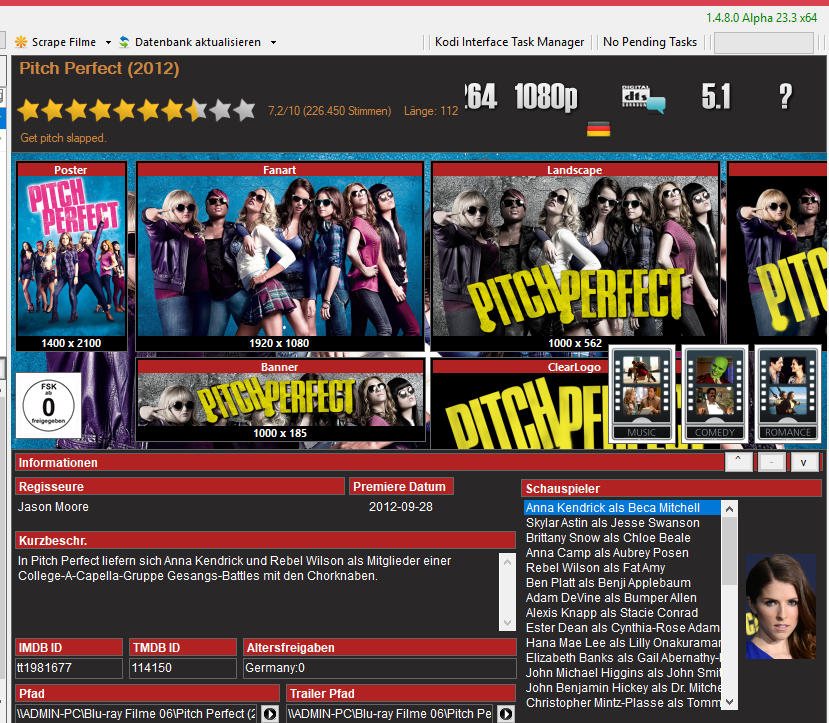Viewport: 829px width, 723px height.
Task: Open the Poster image thumbnail
Action: [x=71, y=256]
